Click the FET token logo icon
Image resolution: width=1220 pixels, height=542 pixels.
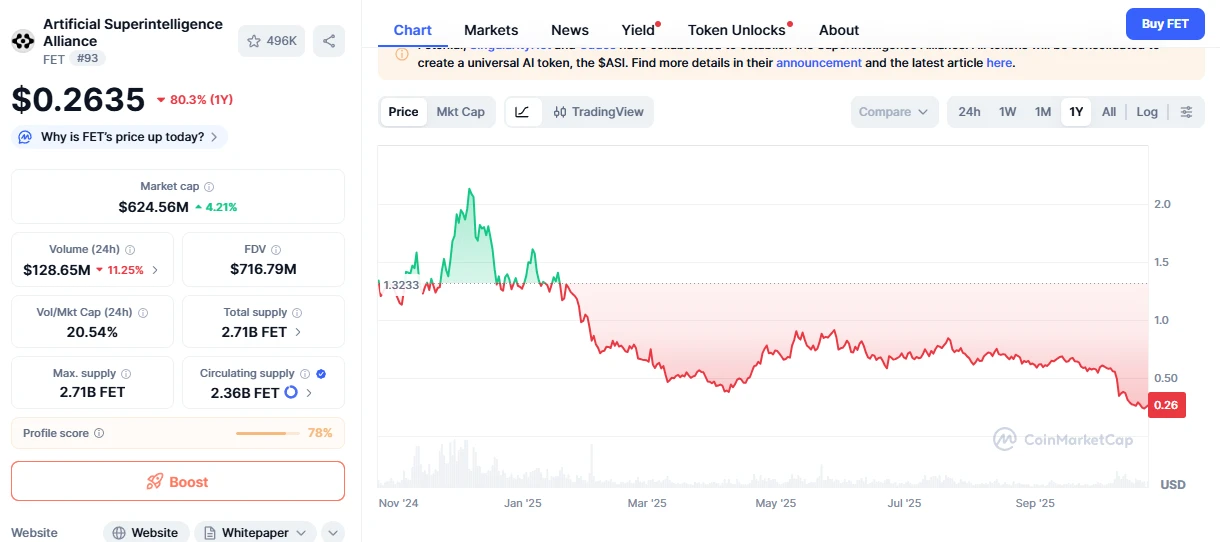tap(22, 41)
